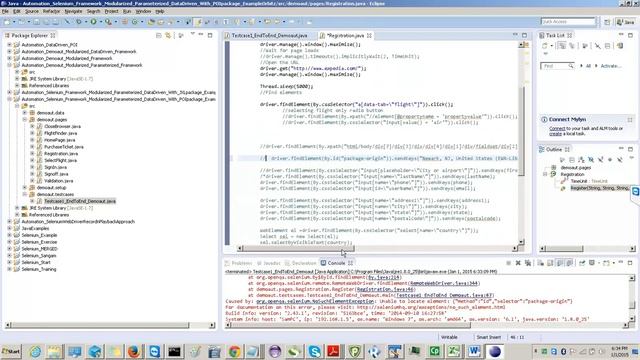This screenshot has height=360, width=640.
Task: Toggle Link with Editor in Package Explorer
Action: coord(168,36)
